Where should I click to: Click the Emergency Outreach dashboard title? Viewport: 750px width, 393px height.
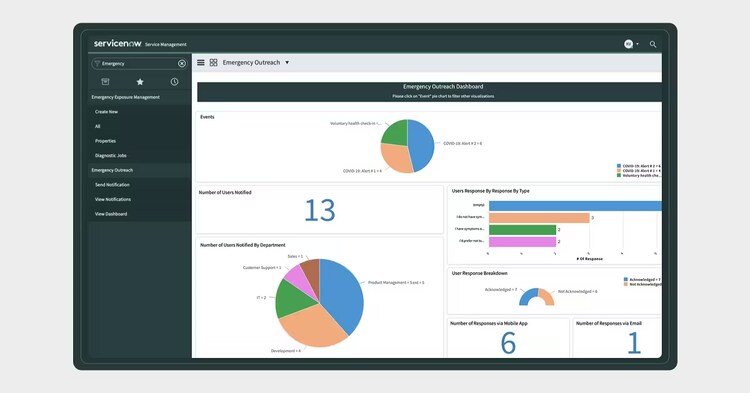tap(251, 63)
